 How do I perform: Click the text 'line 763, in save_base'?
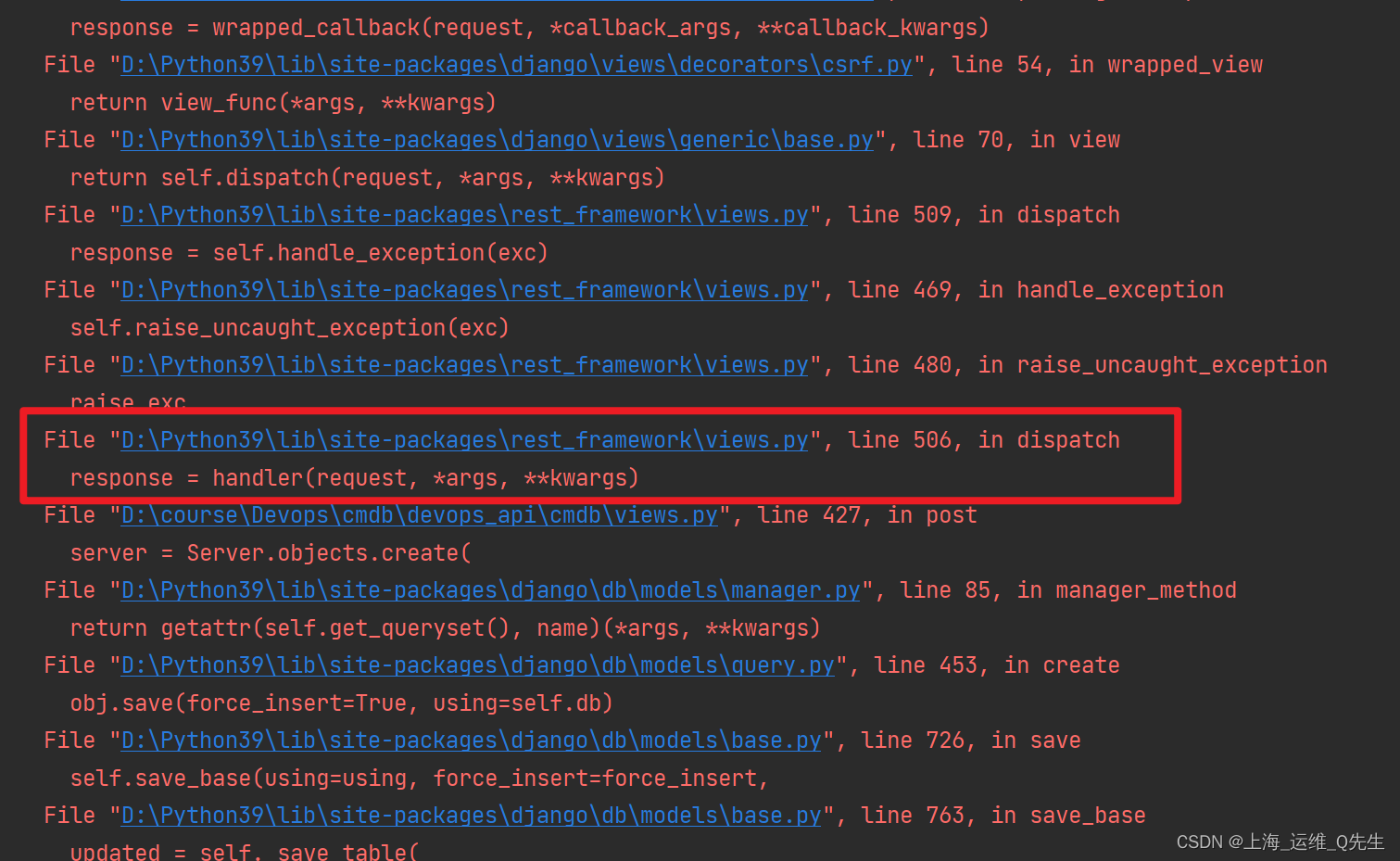[x=1003, y=816]
